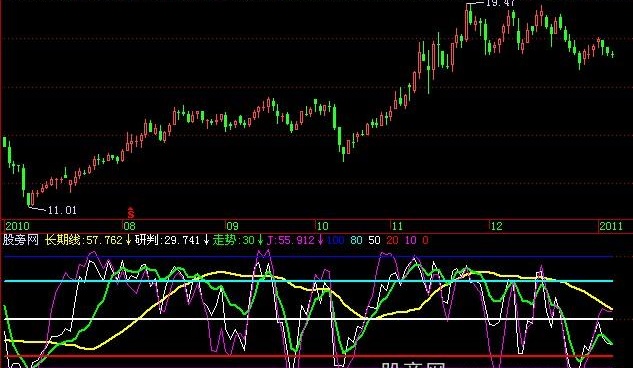Click the white 50 level label
This screenshot has width=633, height=368.
(x=374, y=240)
